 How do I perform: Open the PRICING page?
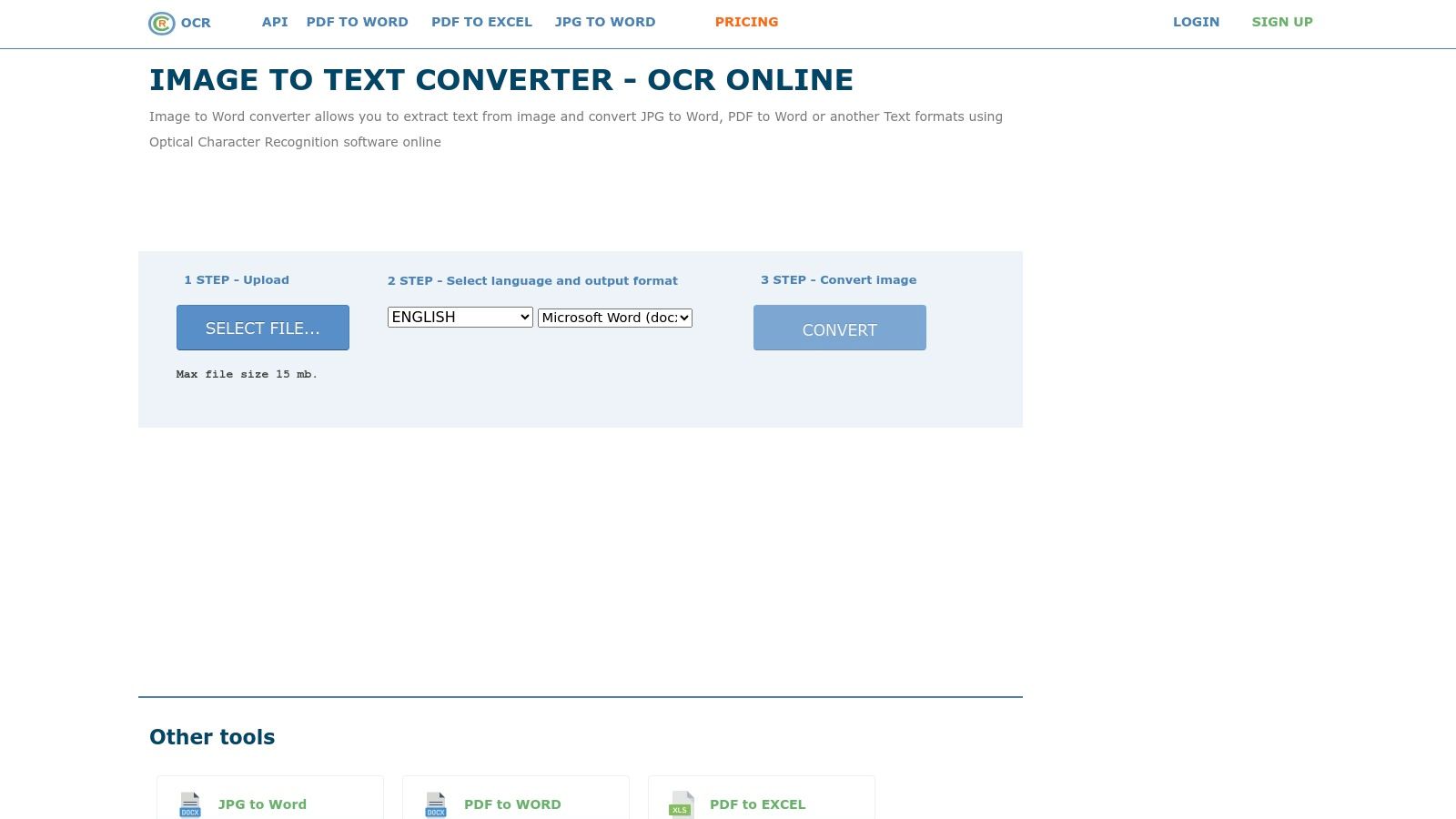click(x=746, y=22)
